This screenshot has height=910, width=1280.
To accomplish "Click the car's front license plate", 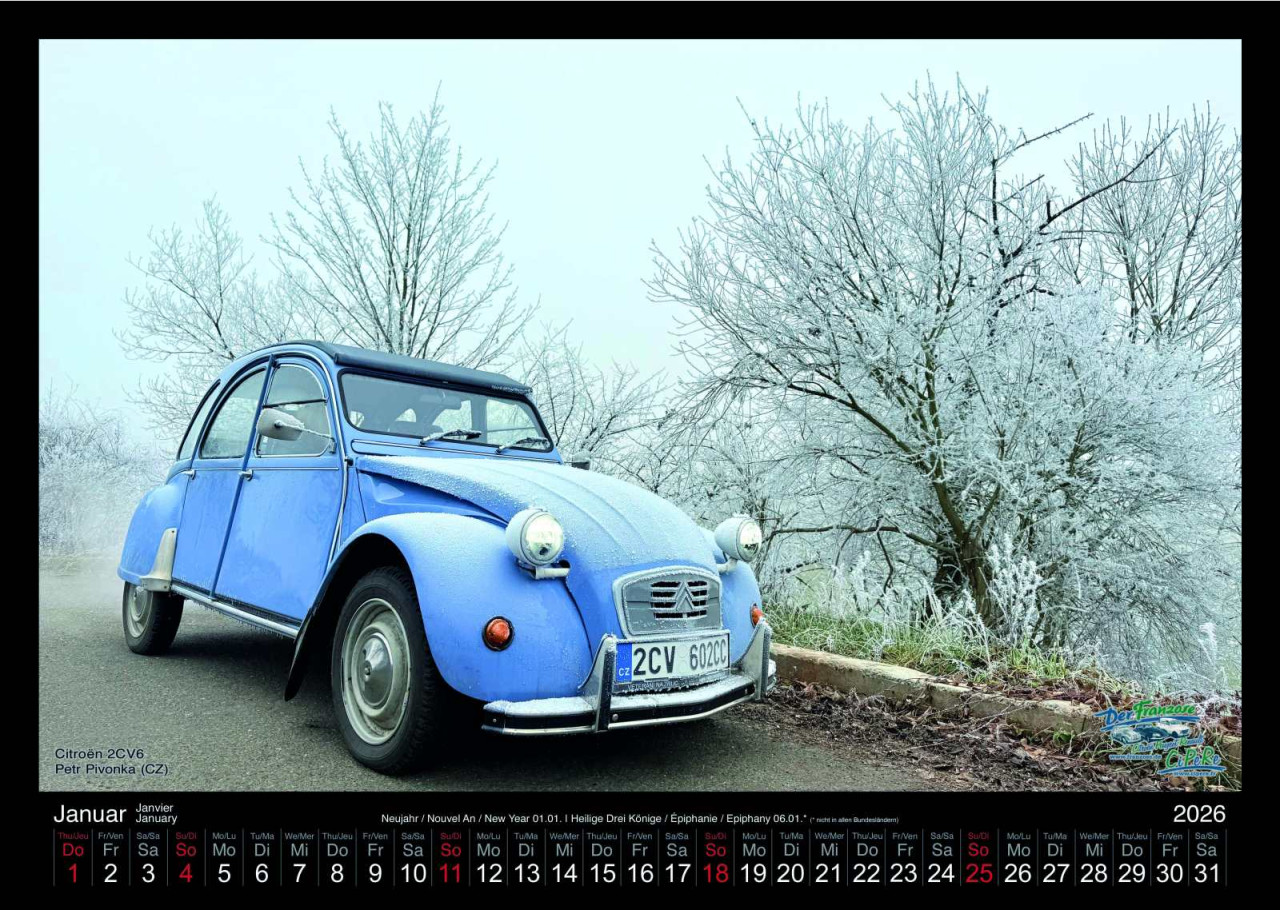I will click(672, 659).
